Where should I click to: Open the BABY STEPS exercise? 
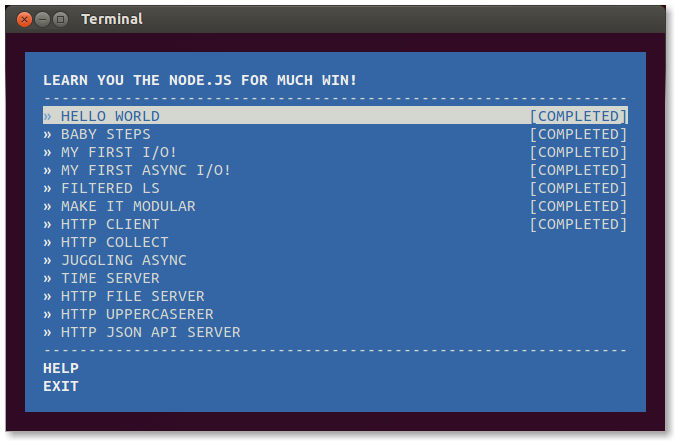[335, 134]
